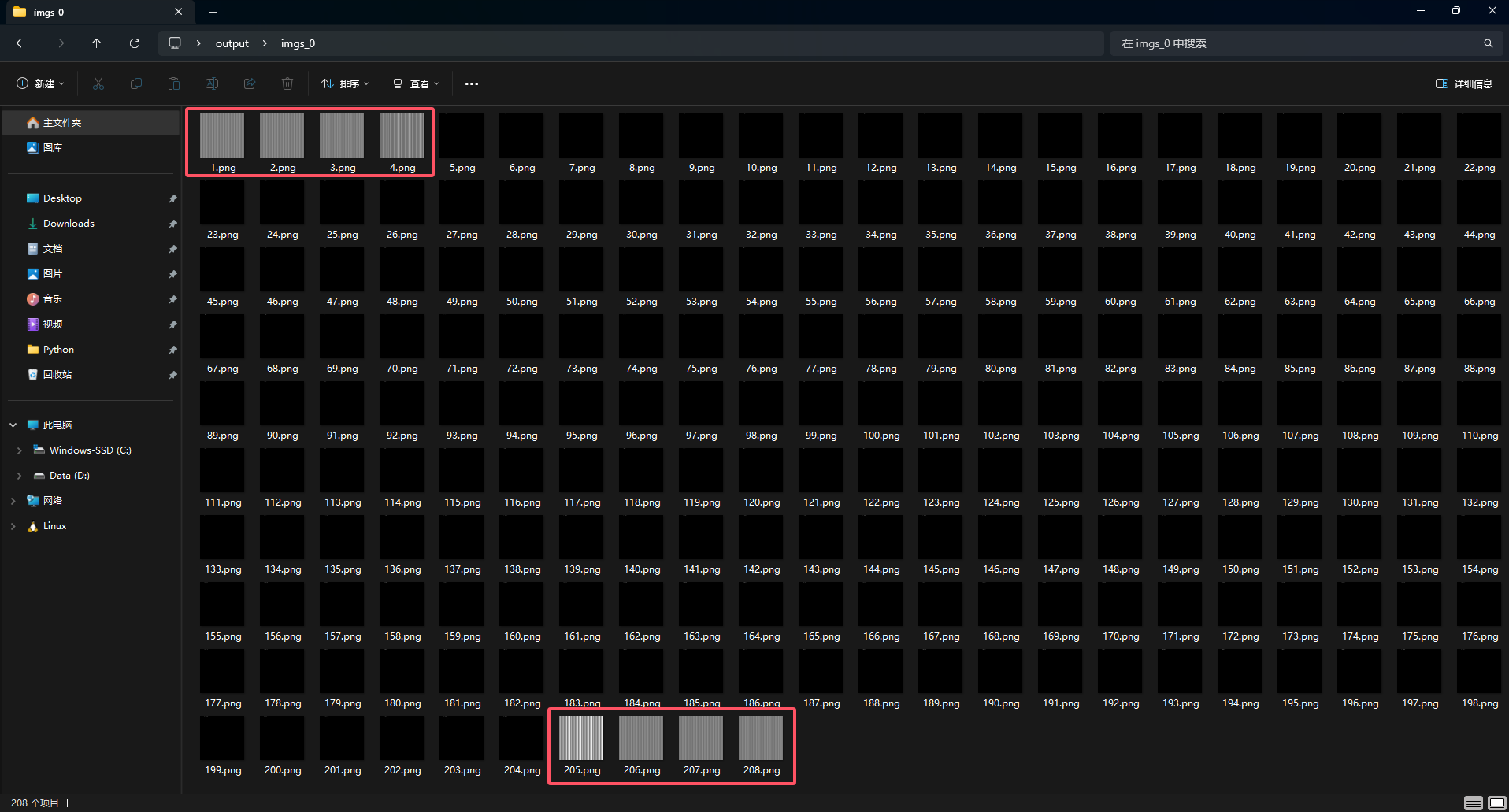Image resolution: width=1509 pixels, height=812 pixels.
Task: Click the file name label 77.png
Action: [x=821, y=369]
